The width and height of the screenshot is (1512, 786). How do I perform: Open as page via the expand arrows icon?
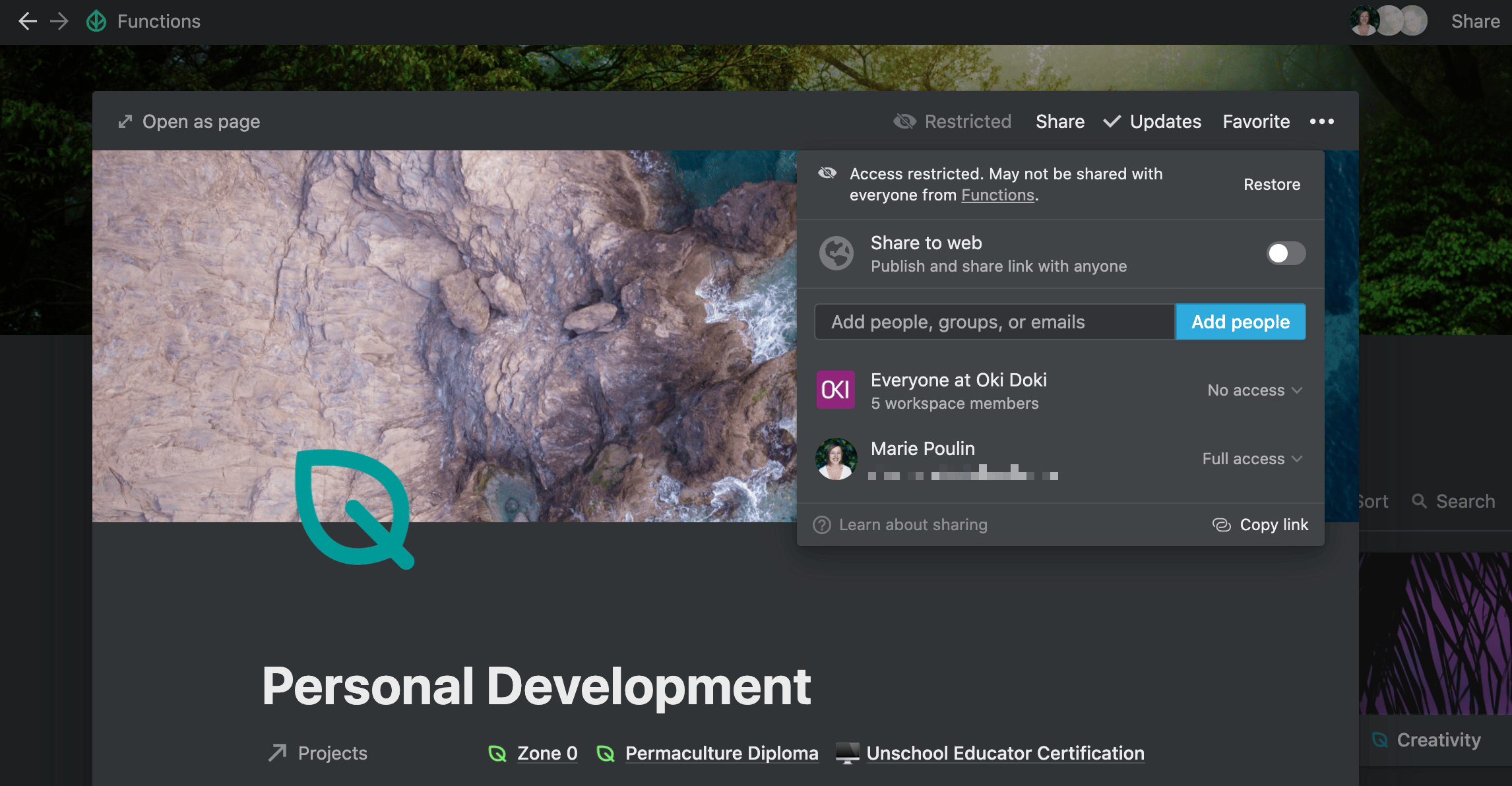pos(125,121)
